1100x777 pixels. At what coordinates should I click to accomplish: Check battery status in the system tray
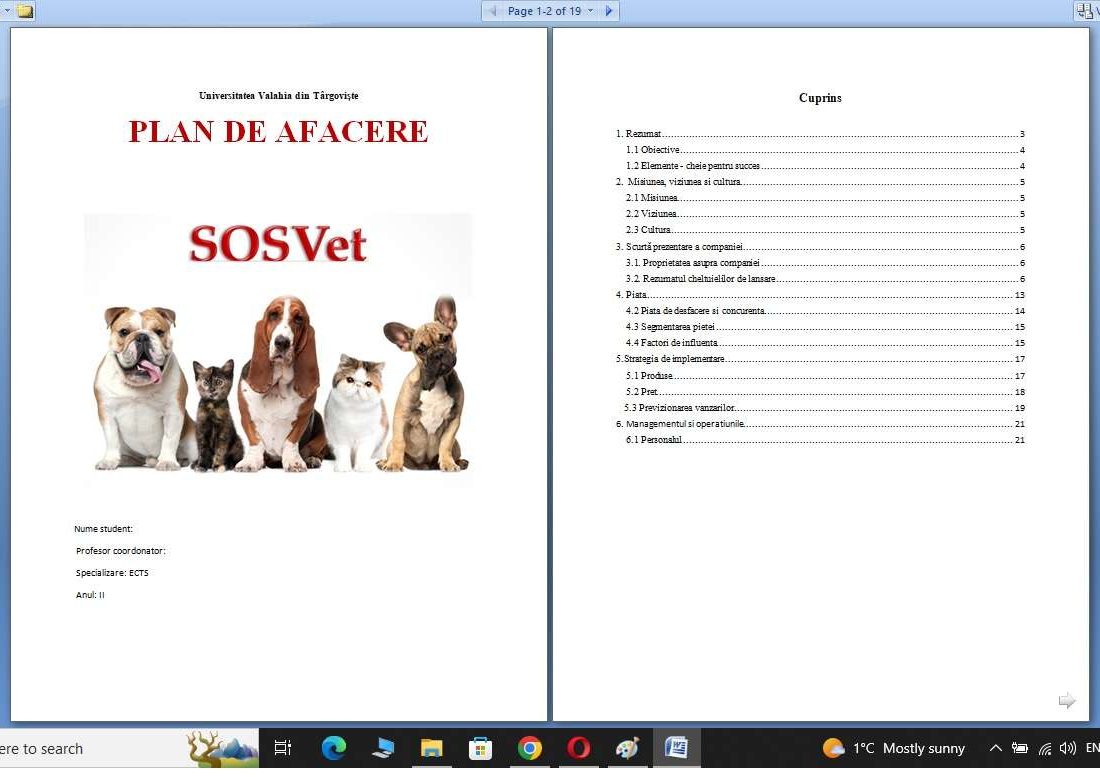click(x=1020, y=748)
